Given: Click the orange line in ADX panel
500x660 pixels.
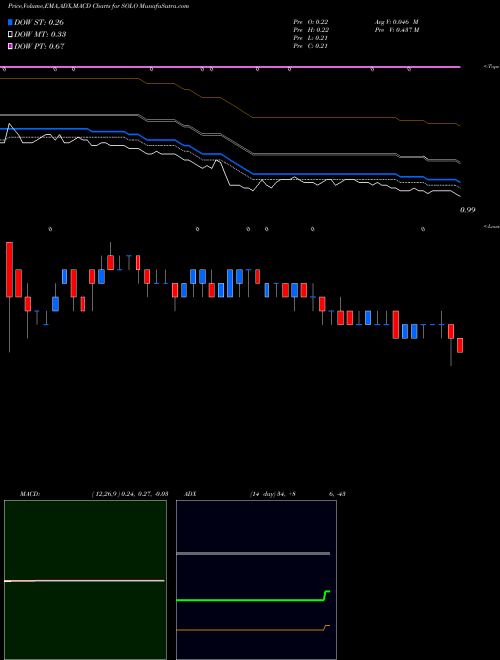Looking at the screenshot, I should tap(253, 630).
